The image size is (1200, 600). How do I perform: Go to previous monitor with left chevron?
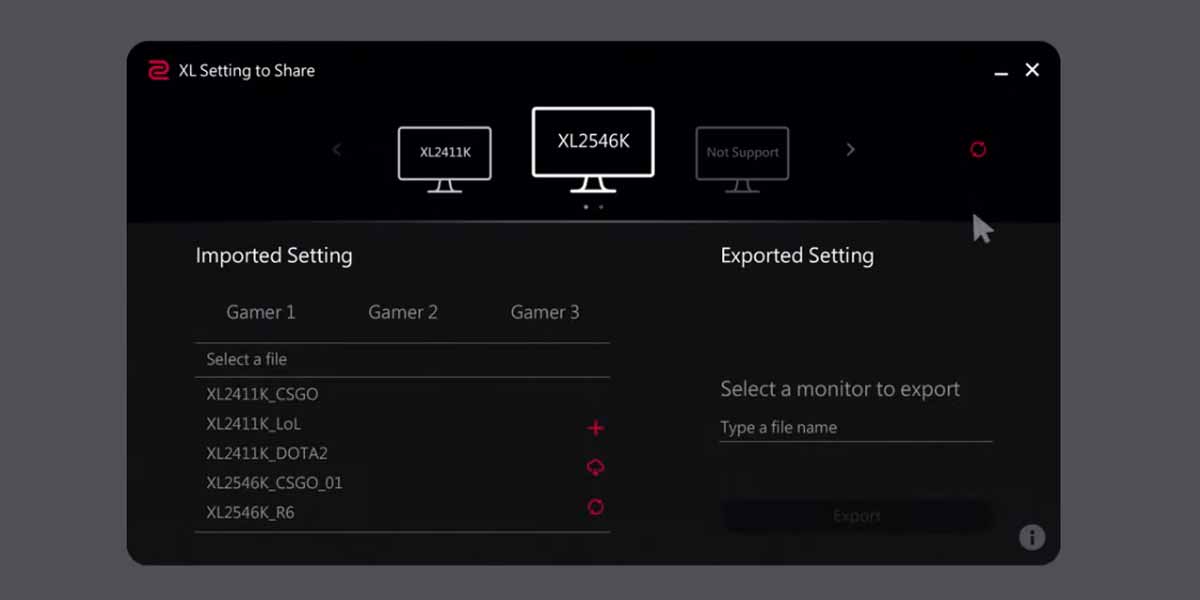[337, 149]
